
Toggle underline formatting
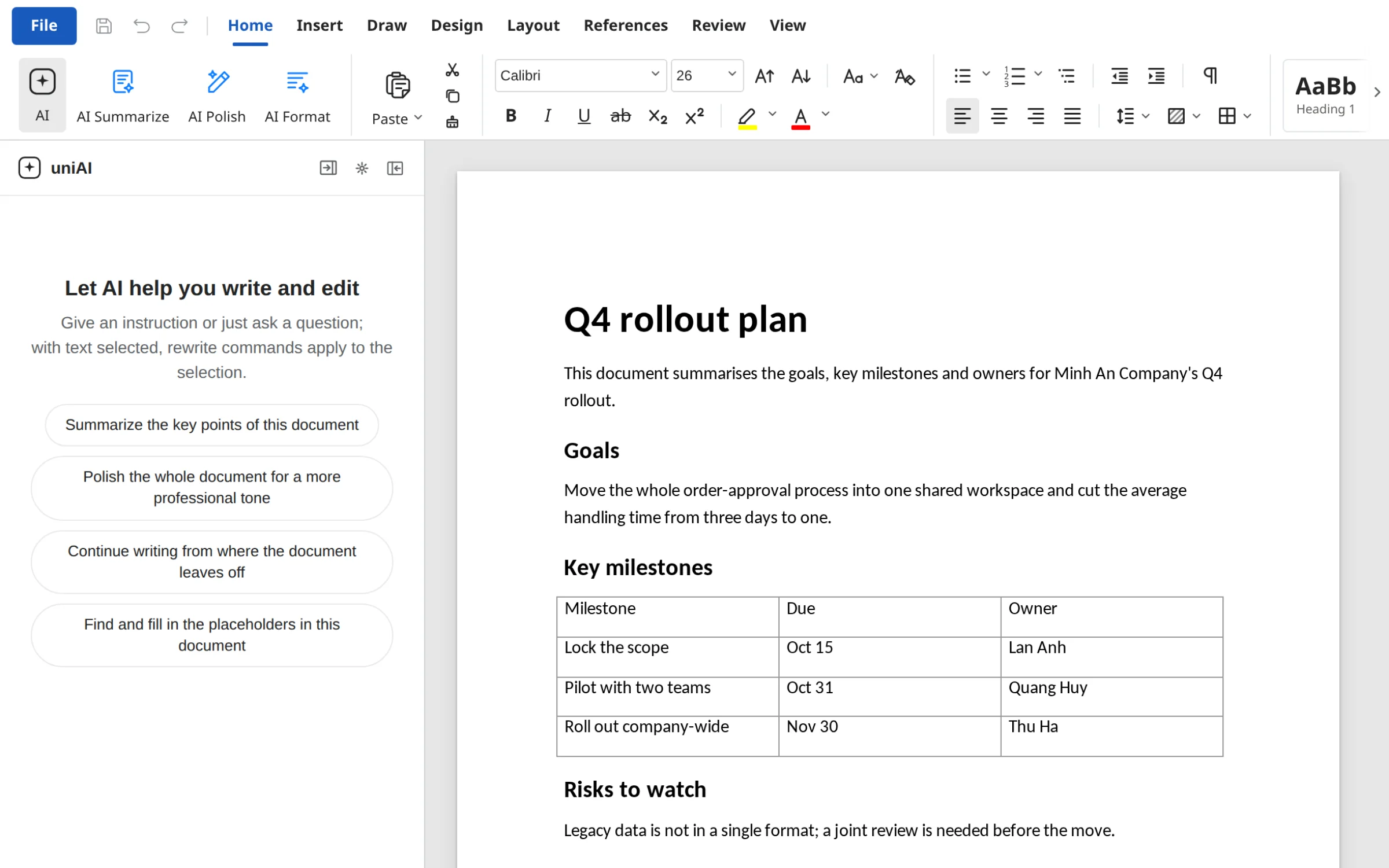584,116
